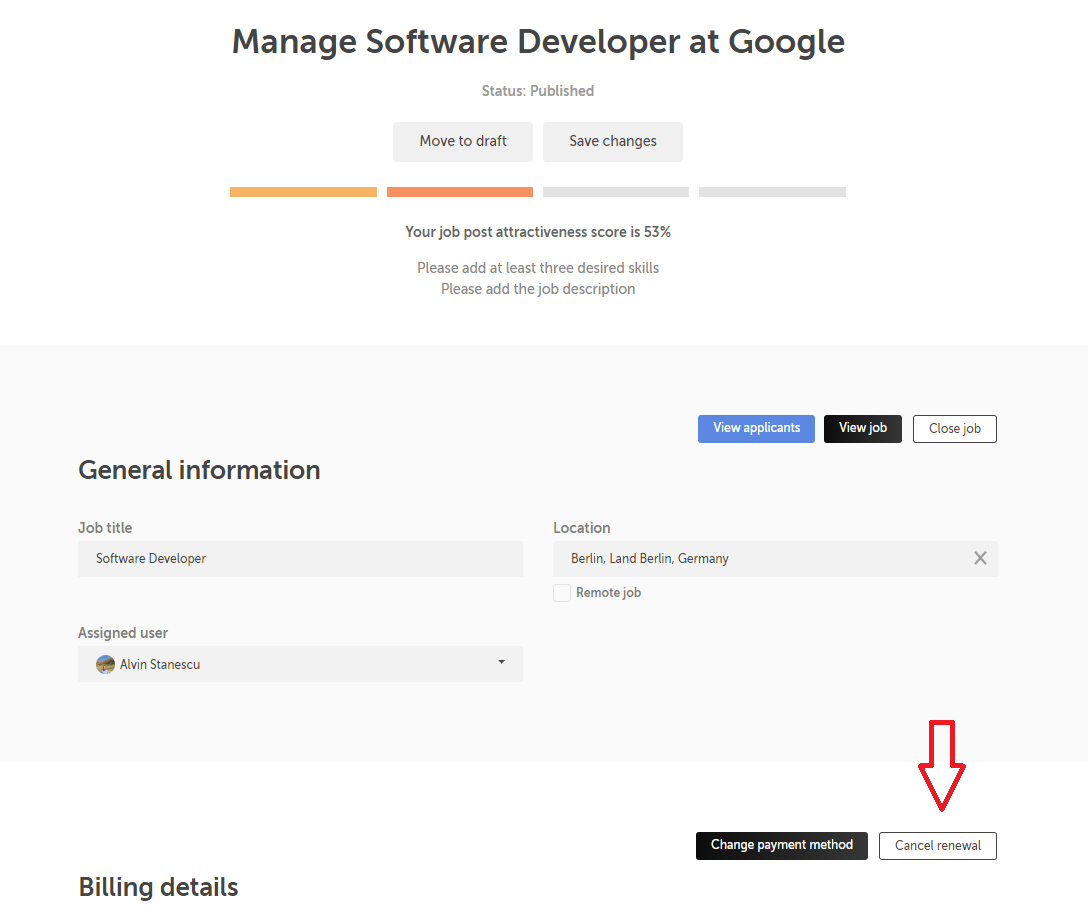
Task: Click the third grey attractiveness score segment
Action: click(616, 192)
